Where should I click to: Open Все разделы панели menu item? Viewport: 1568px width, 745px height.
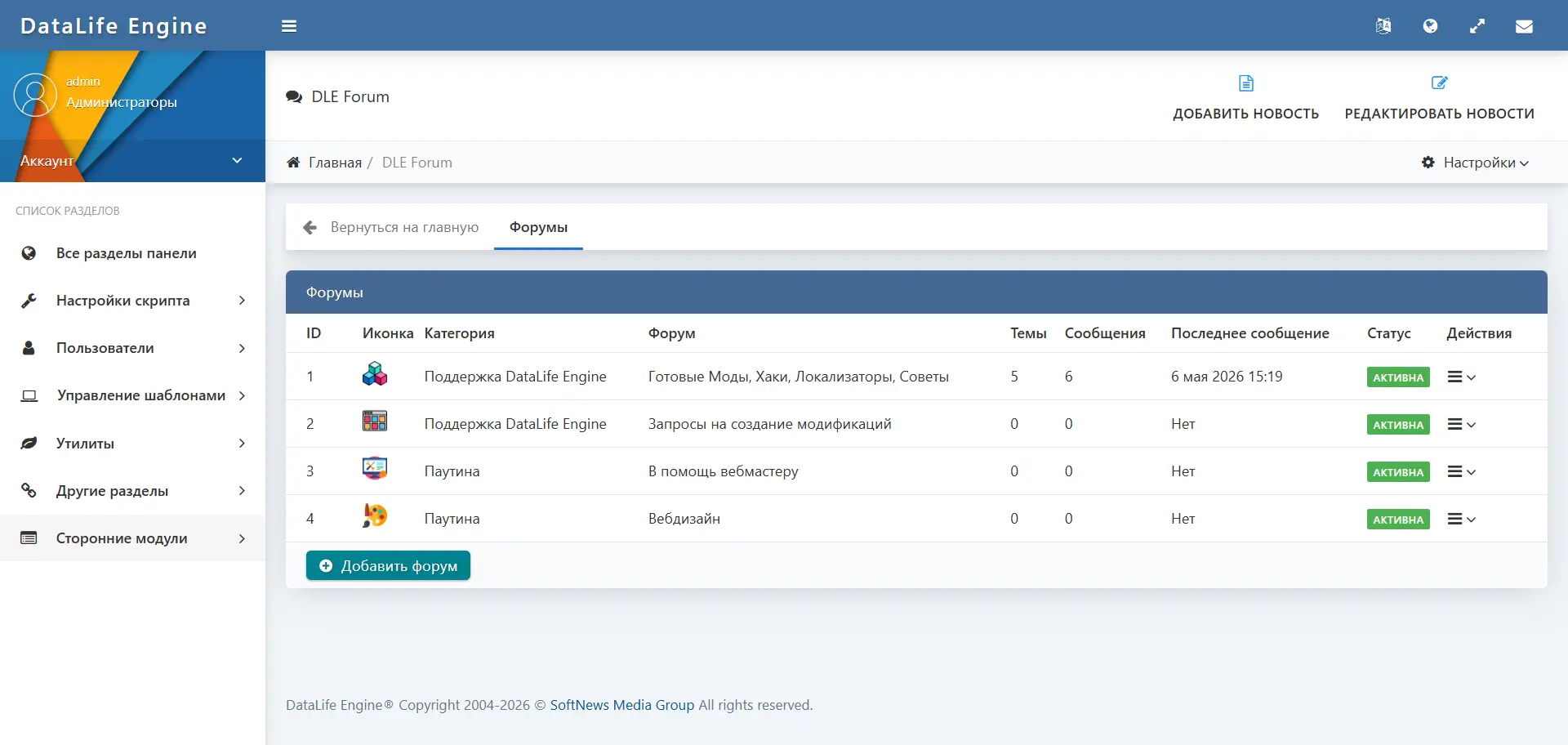[132, 253]
